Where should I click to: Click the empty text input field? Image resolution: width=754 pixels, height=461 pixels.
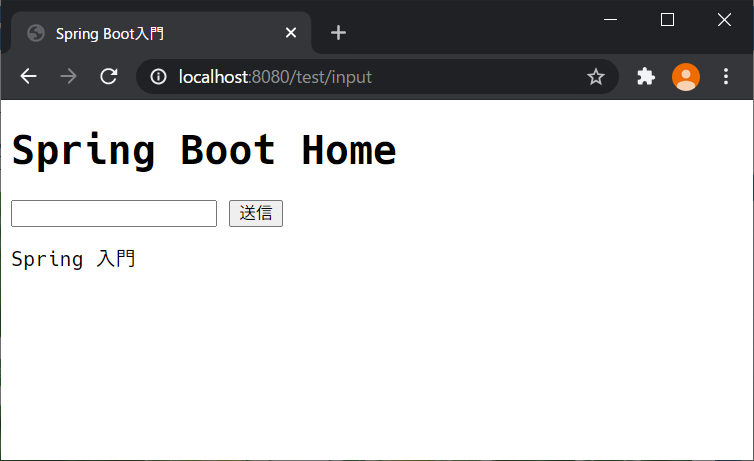click(x=114, y=213)
